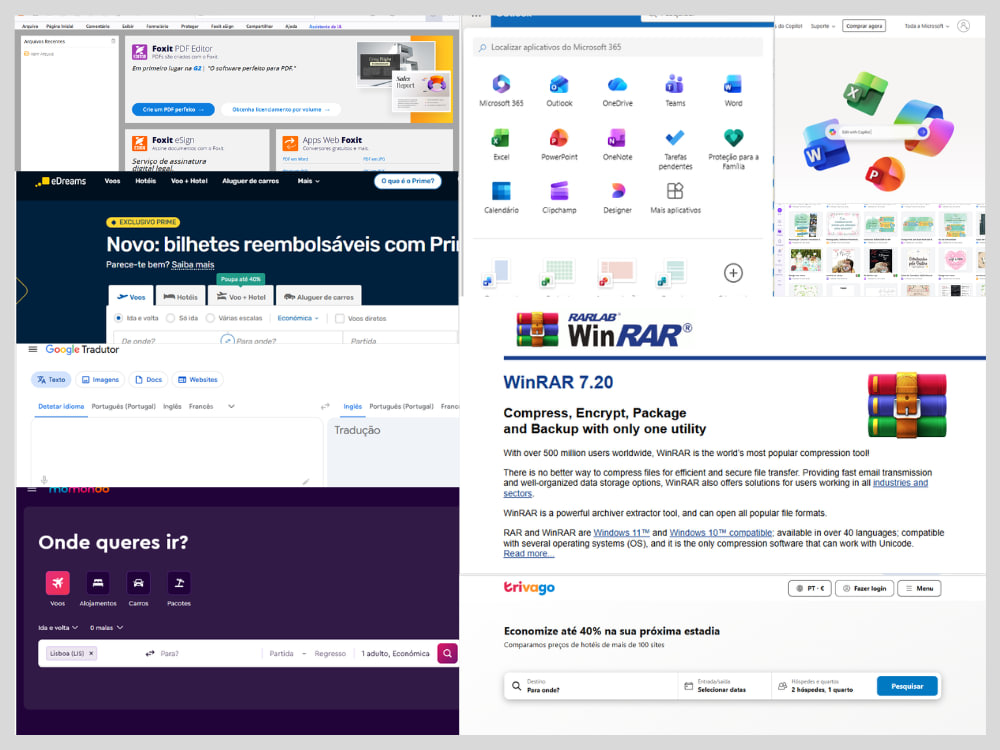Open the Designer app icon

[617, 191]
